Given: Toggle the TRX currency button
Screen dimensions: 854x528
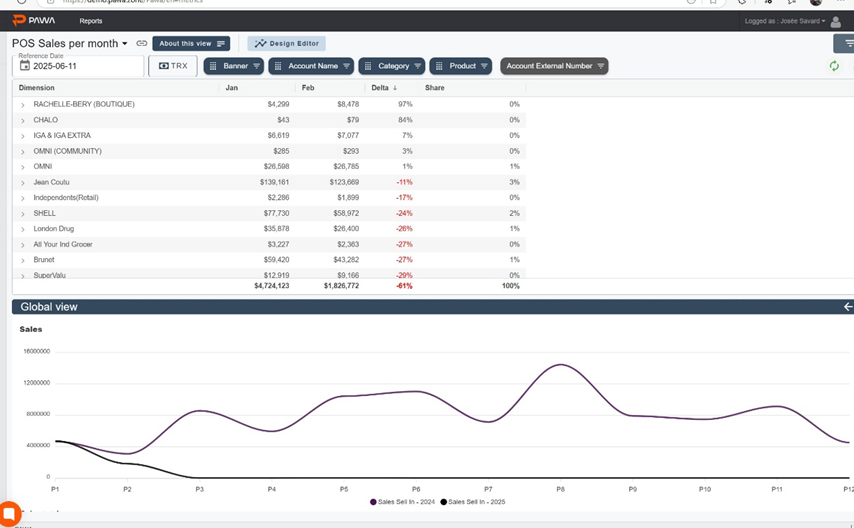Looking at the screenshot, I should tap(173, 66).
